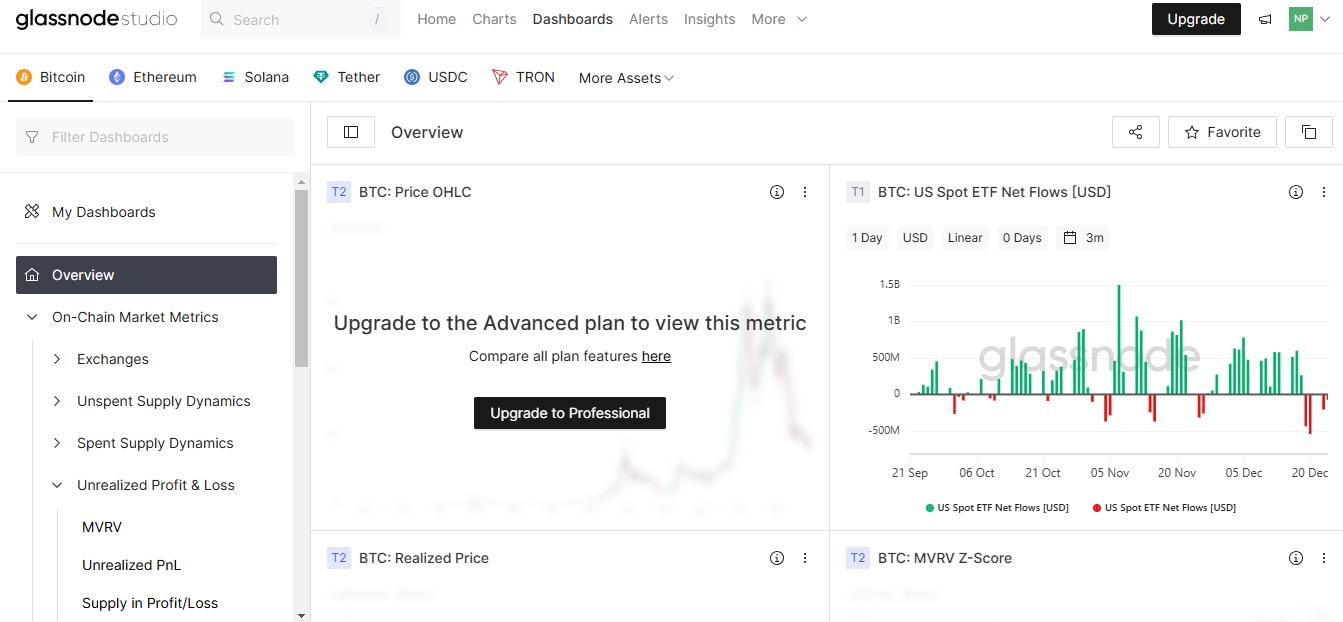Image resolution: width=1343 pixels, height=622 pixels.
Task: Open the 1 Day resolution selector
Action: pyautogui.click(x=867, y=238)
